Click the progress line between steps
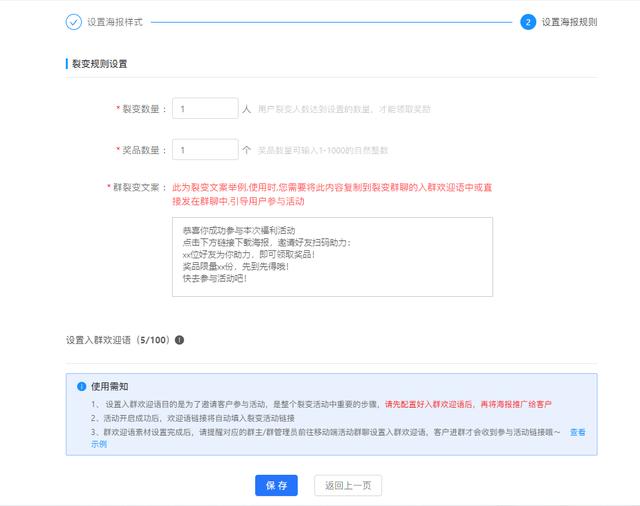This screenshot has width=640, height=506. (x=330, y=21)
